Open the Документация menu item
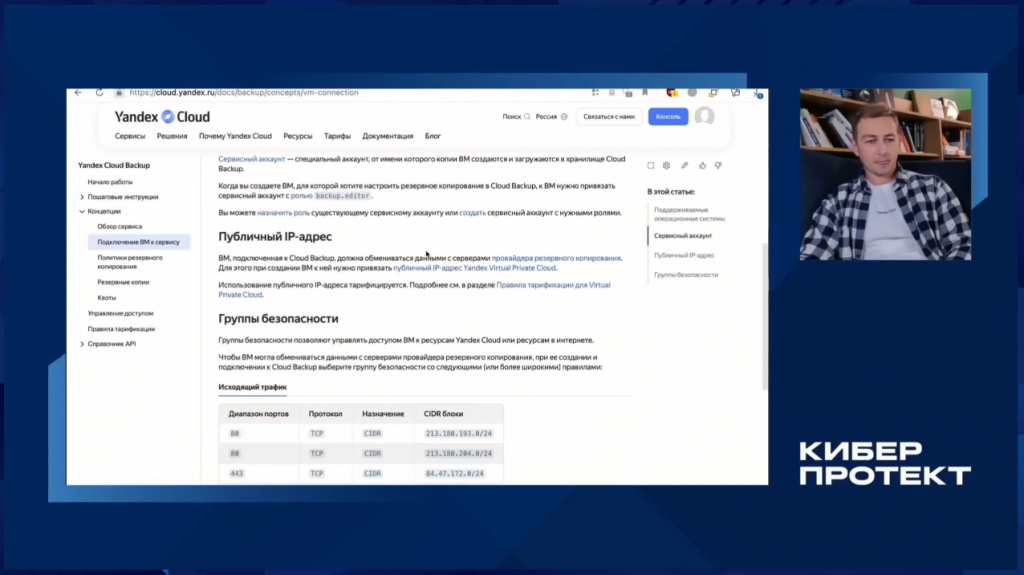1024x575 pixels. 388,136
